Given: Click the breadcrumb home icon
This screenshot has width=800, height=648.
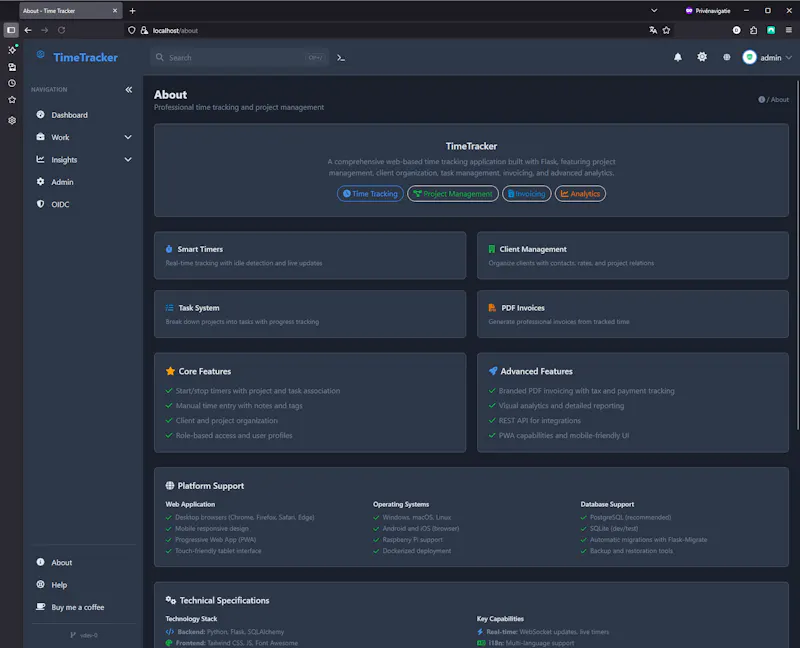Looking at the screenshot, I should tap(761, 99).
